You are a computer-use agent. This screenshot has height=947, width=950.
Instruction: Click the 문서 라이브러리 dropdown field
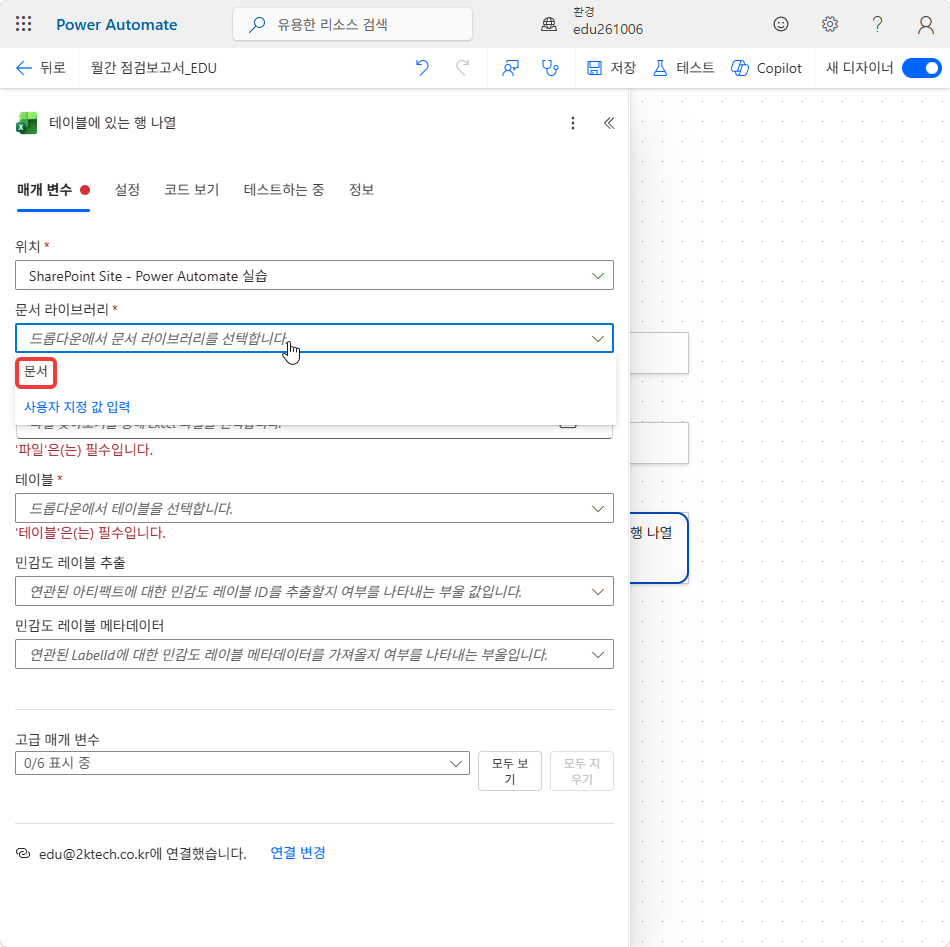[314, 338]
